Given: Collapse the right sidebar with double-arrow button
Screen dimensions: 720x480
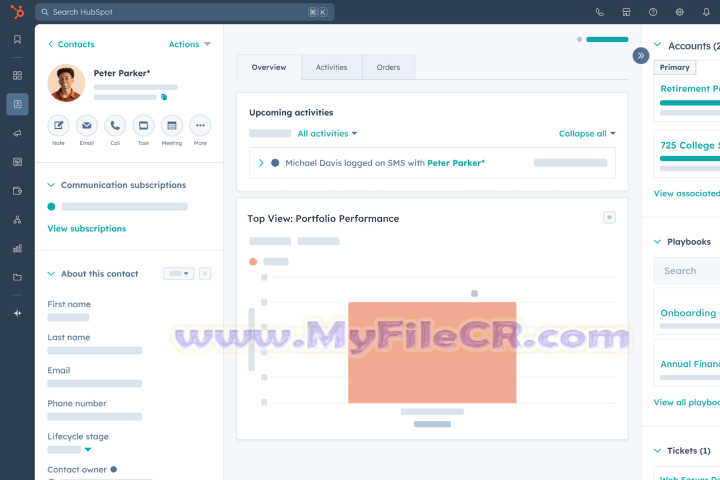Looking at the screenshot, I should [641, 56].
